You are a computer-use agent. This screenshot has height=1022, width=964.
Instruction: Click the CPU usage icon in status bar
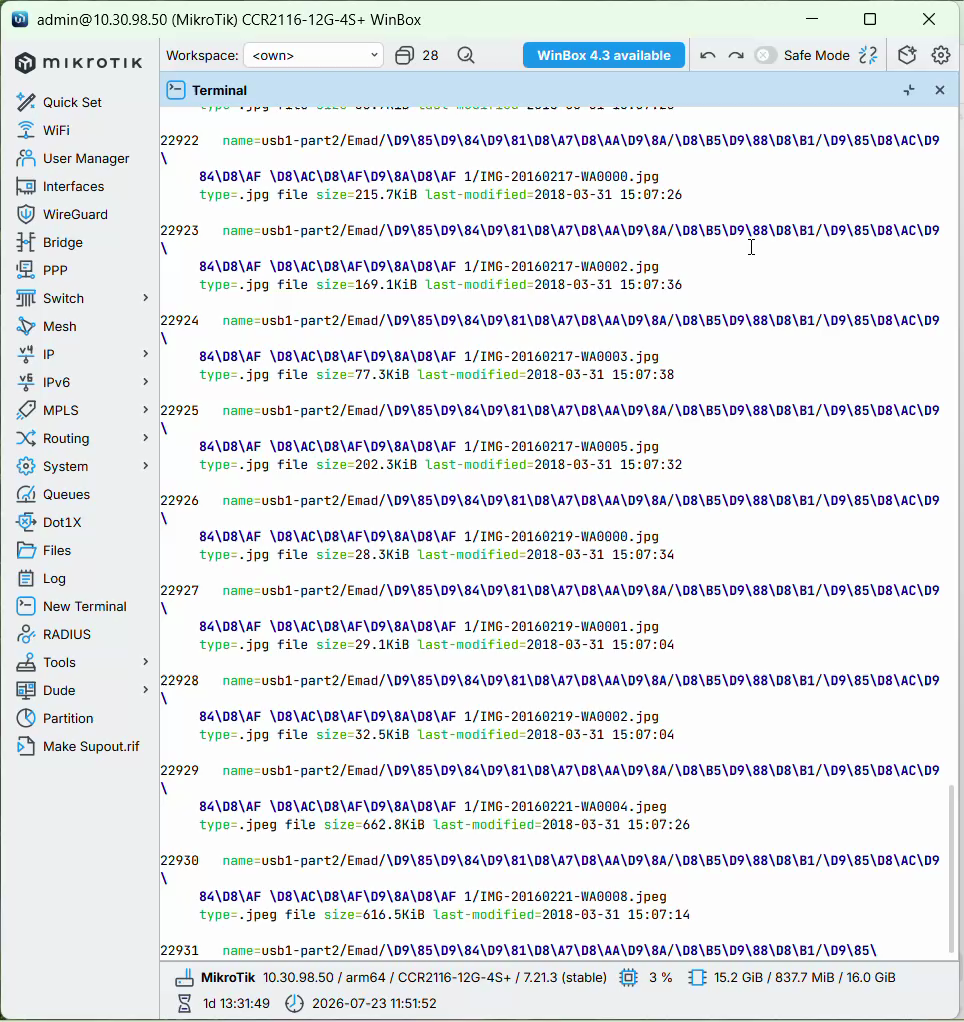pos(628,978)
